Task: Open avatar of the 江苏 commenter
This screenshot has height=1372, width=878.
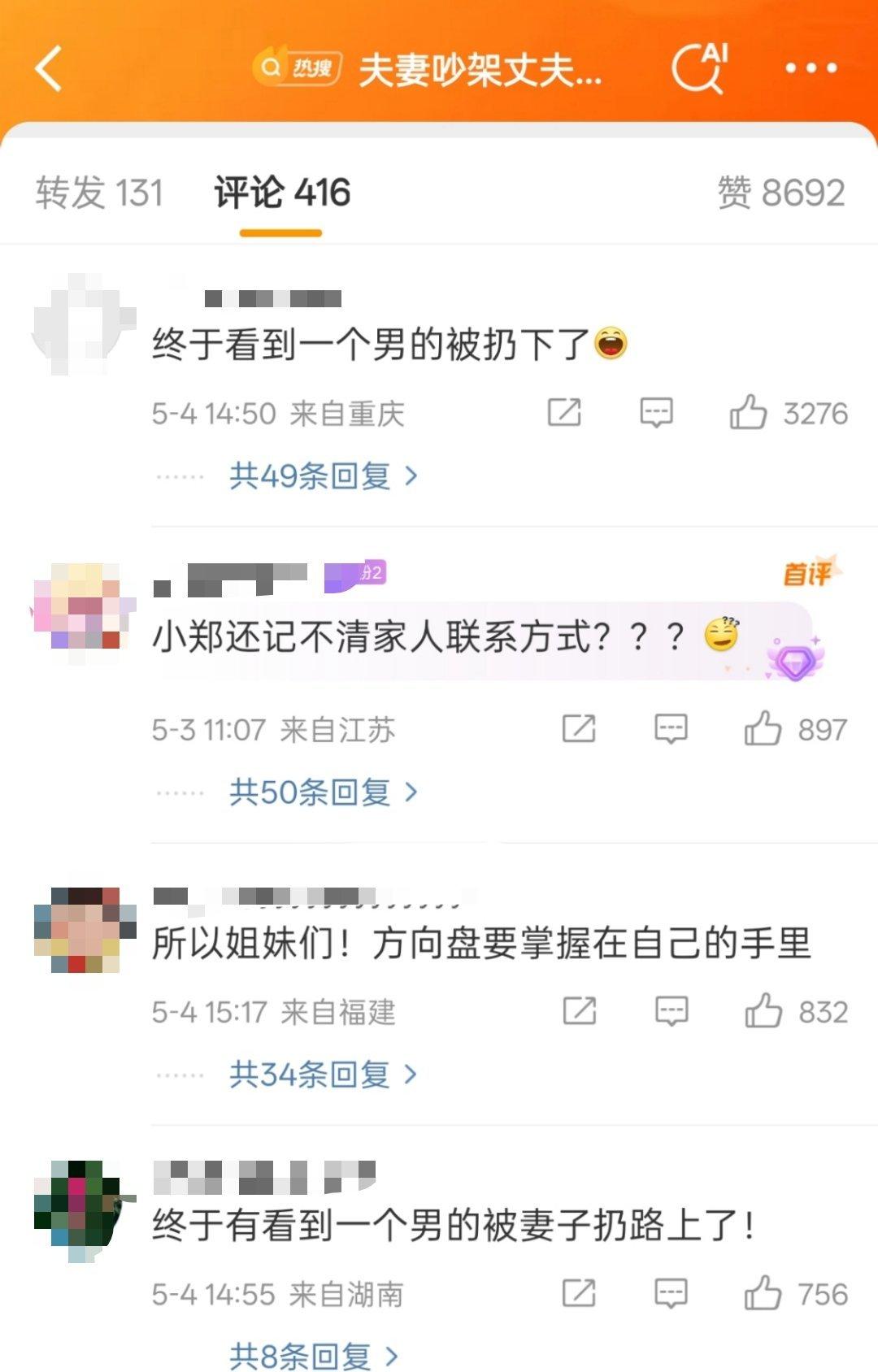Action: 82,606
